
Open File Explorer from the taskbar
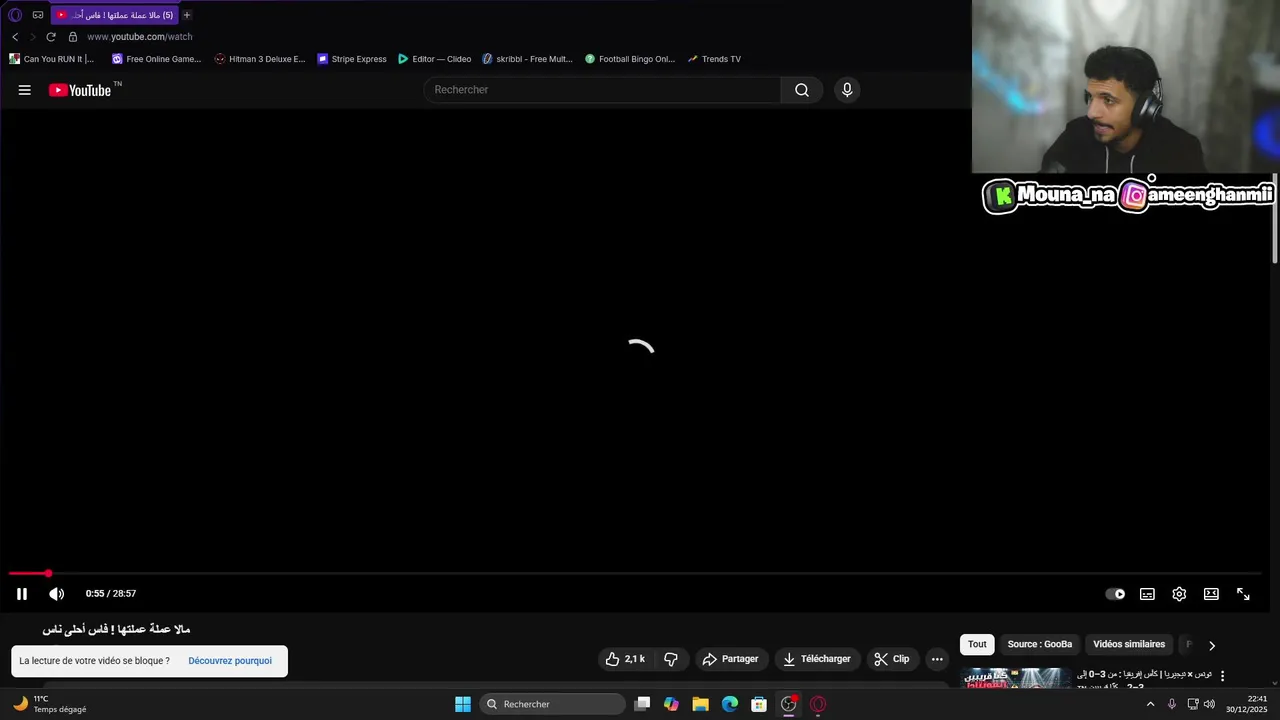tap(700, 704)
